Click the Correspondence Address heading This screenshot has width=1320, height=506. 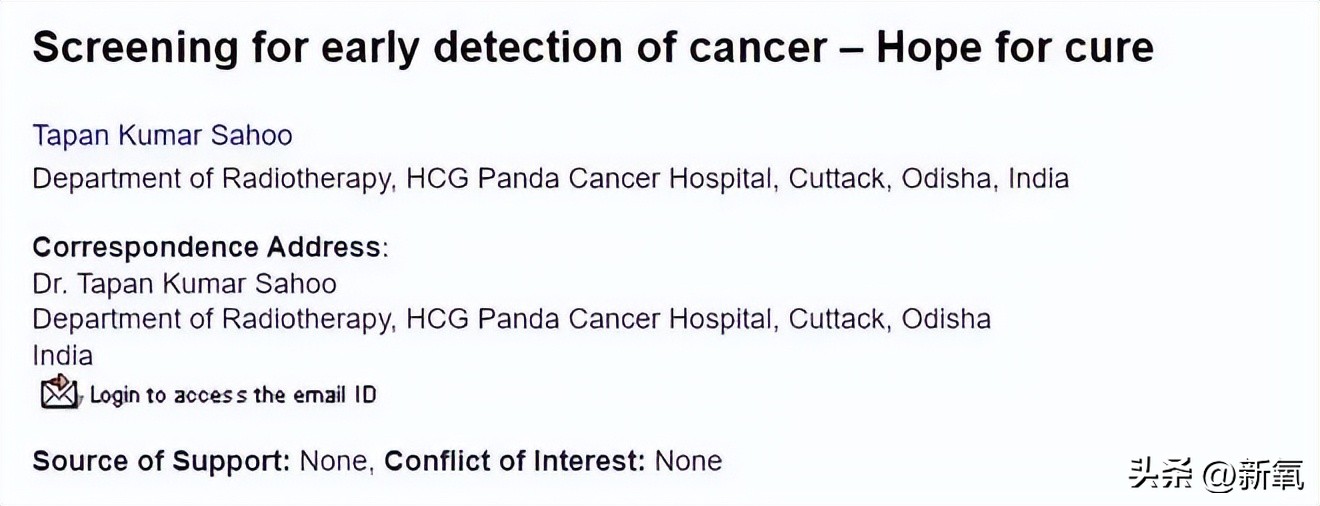207,247
